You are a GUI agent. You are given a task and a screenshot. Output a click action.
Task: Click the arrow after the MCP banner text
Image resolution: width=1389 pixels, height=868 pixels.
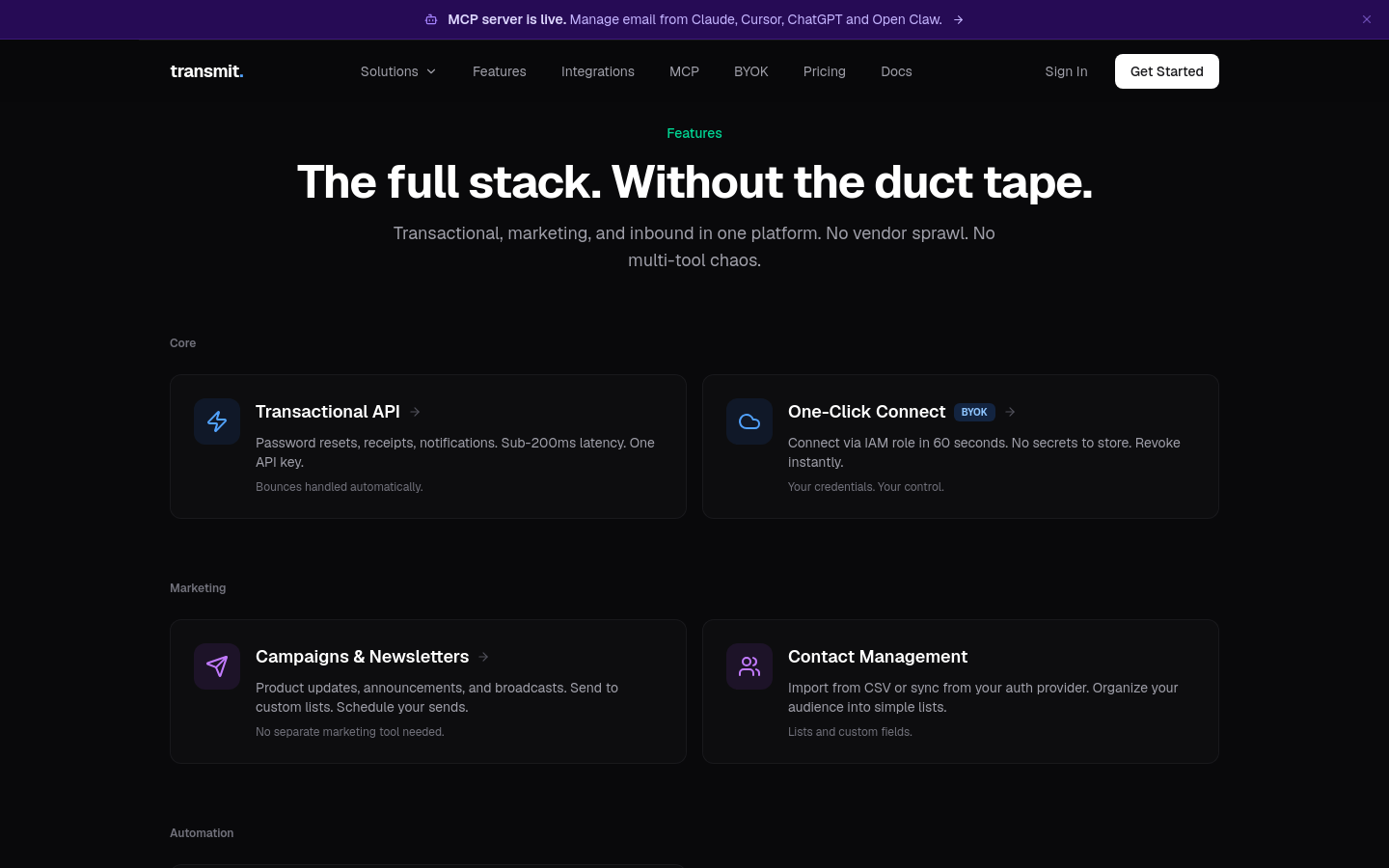pyautogui.click(x=958, y=19)
